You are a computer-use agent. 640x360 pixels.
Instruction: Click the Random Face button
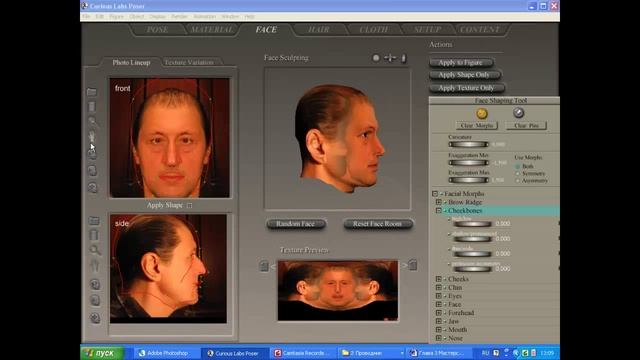tap(296, 224)
